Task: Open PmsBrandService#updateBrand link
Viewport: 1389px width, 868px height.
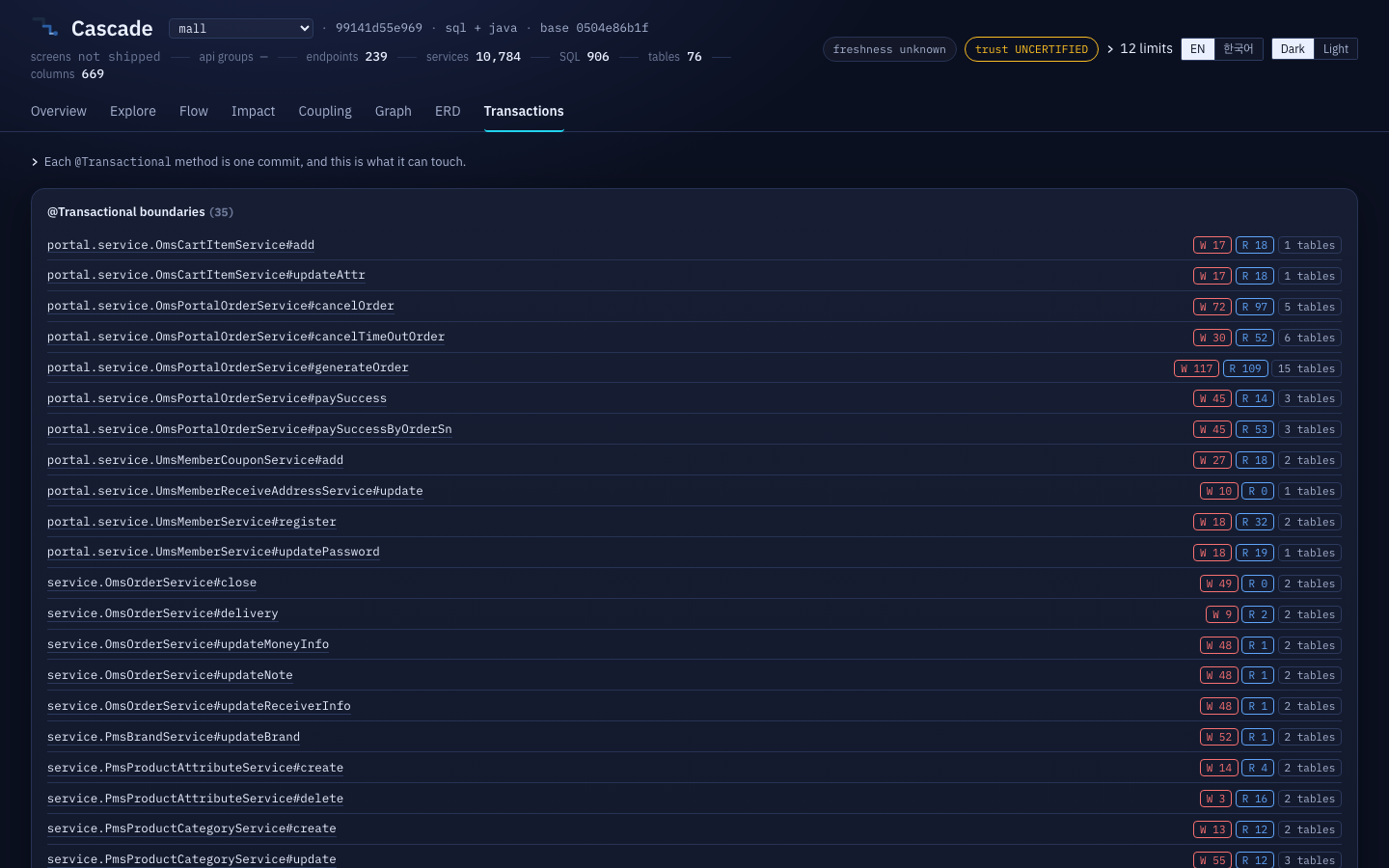Action: pyautogui.click(x=174, y=737)
